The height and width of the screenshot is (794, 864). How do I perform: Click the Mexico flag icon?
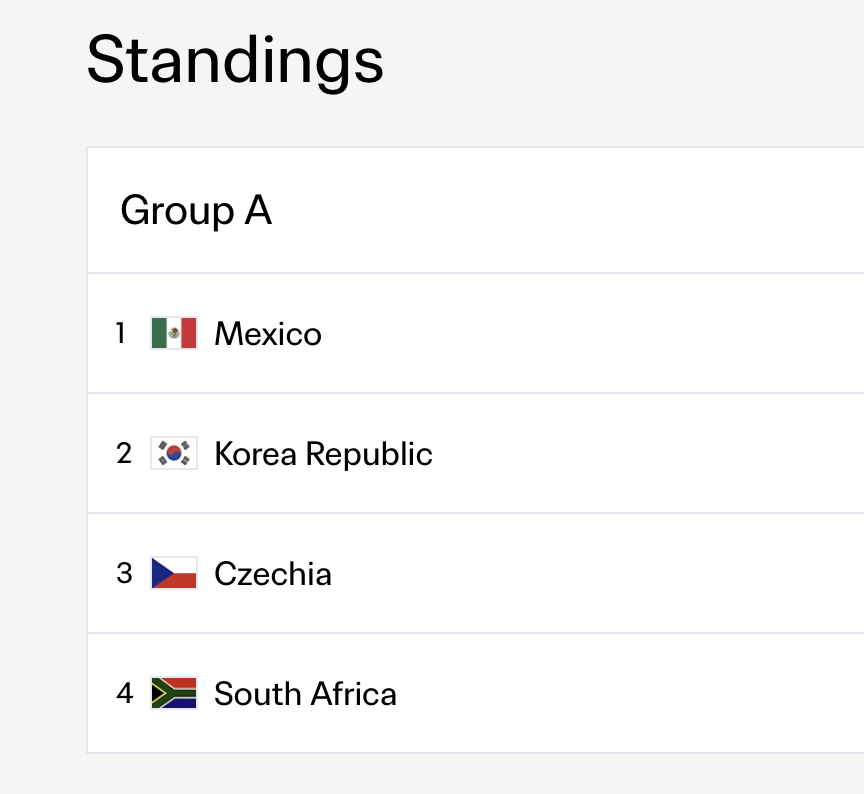[174, 333]
